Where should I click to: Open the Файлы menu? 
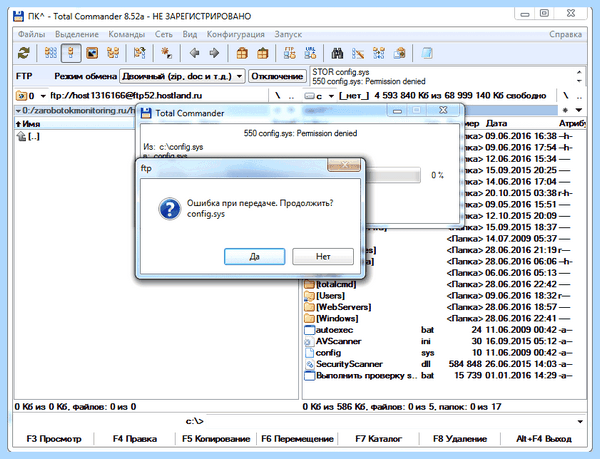point(31,34)
